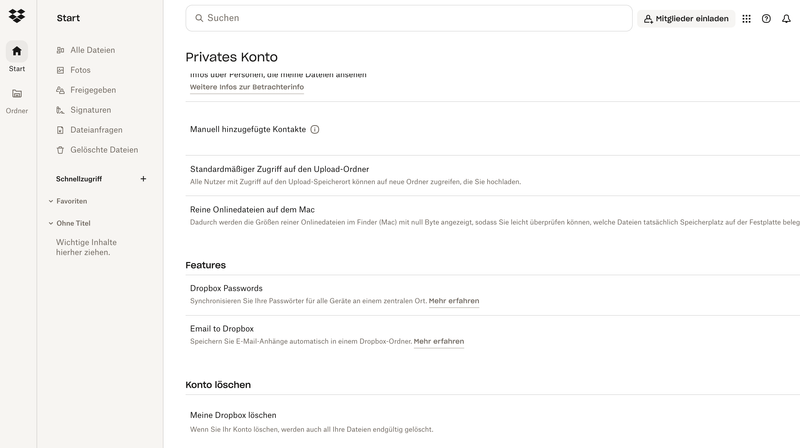Open the apps grid icon
This screenshot has height=448, width=800.
pyautogui.click(x=746, y=18)
